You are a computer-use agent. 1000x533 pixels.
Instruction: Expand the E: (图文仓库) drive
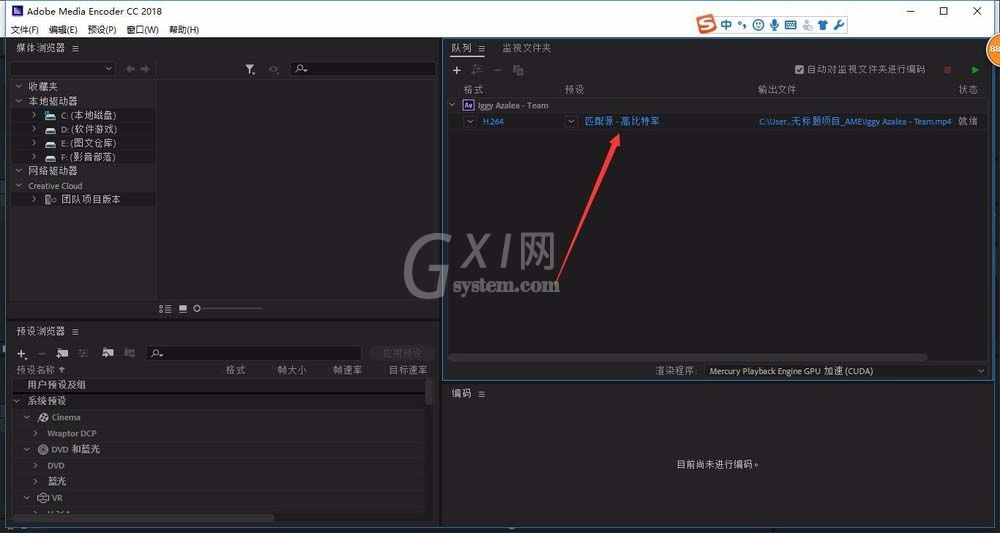(x=33, y=143)
